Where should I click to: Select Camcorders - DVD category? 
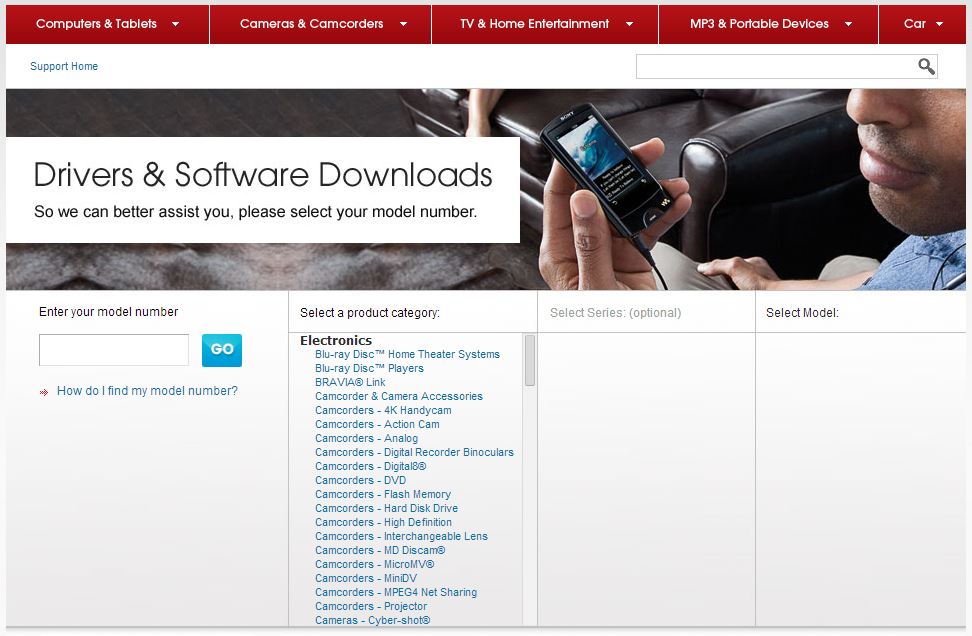[x=360, y=480]
